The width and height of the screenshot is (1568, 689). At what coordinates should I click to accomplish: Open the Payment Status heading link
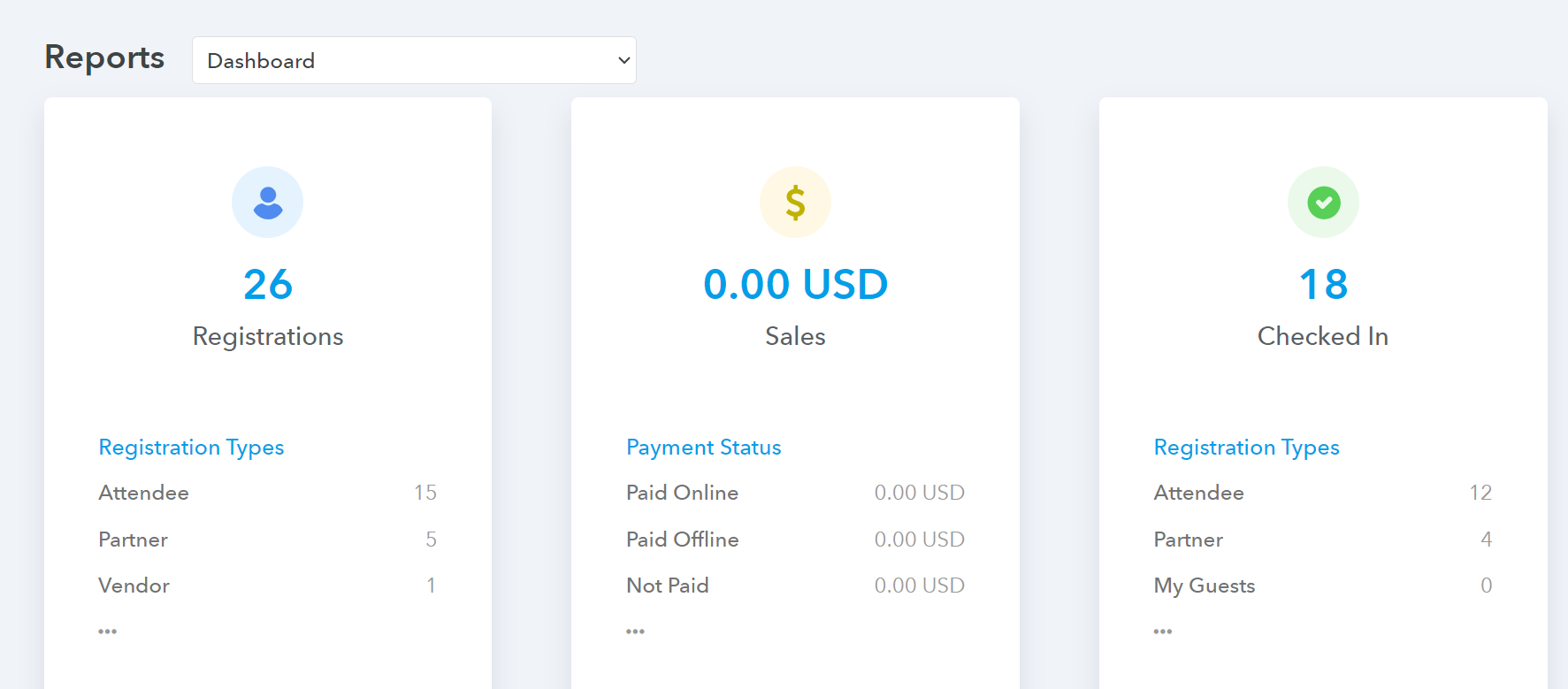pos(703,448)
